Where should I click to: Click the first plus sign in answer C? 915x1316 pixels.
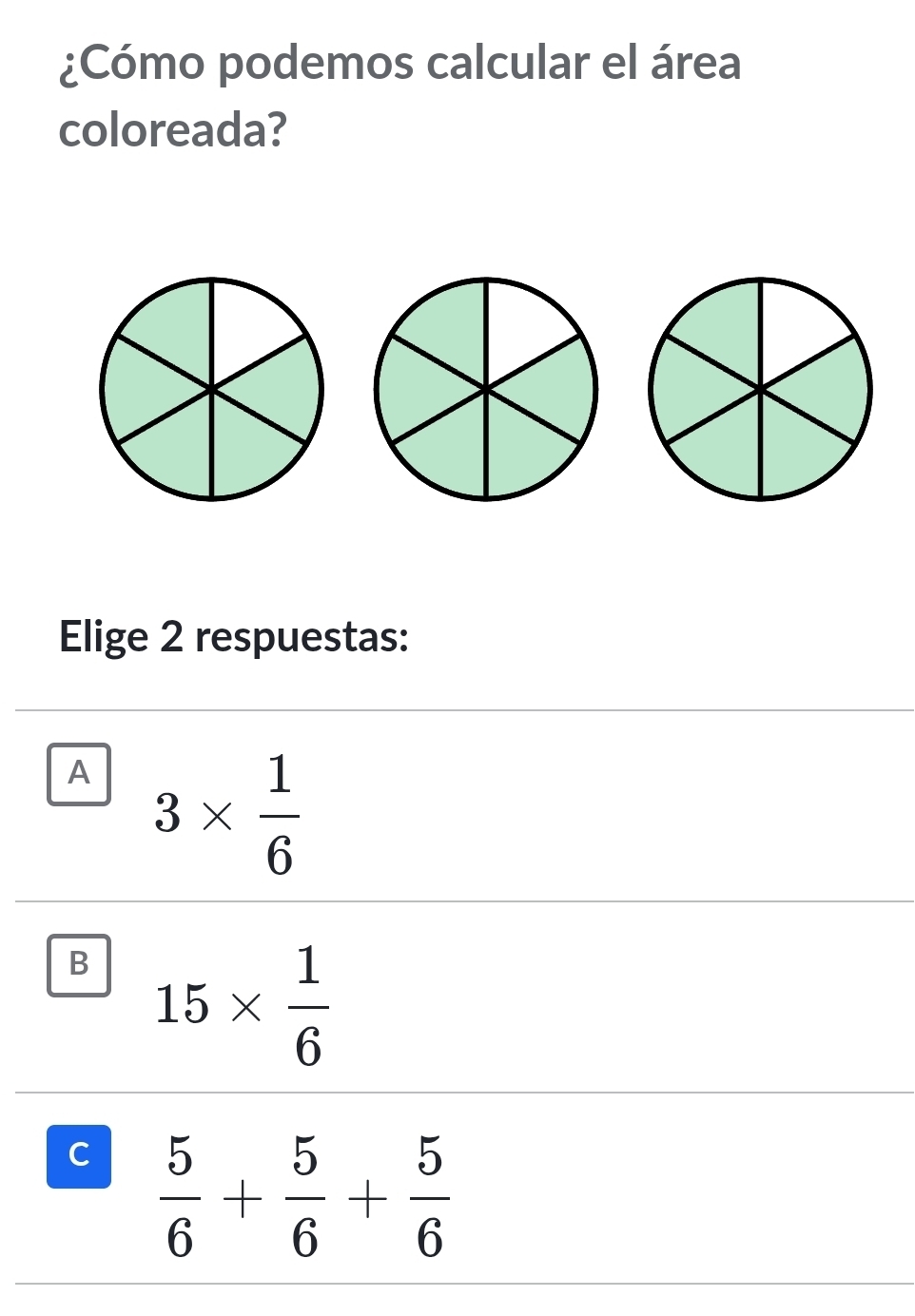coord(243,1201)
